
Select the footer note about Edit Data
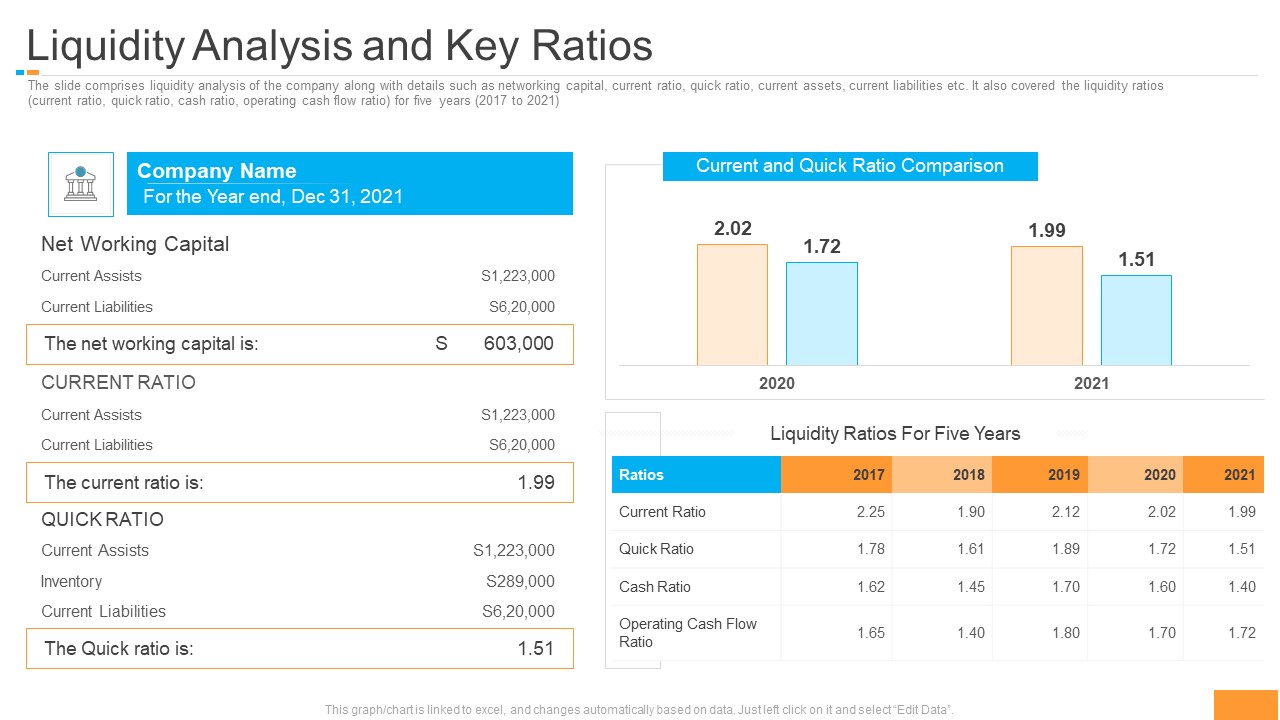[x=639, y=709]
